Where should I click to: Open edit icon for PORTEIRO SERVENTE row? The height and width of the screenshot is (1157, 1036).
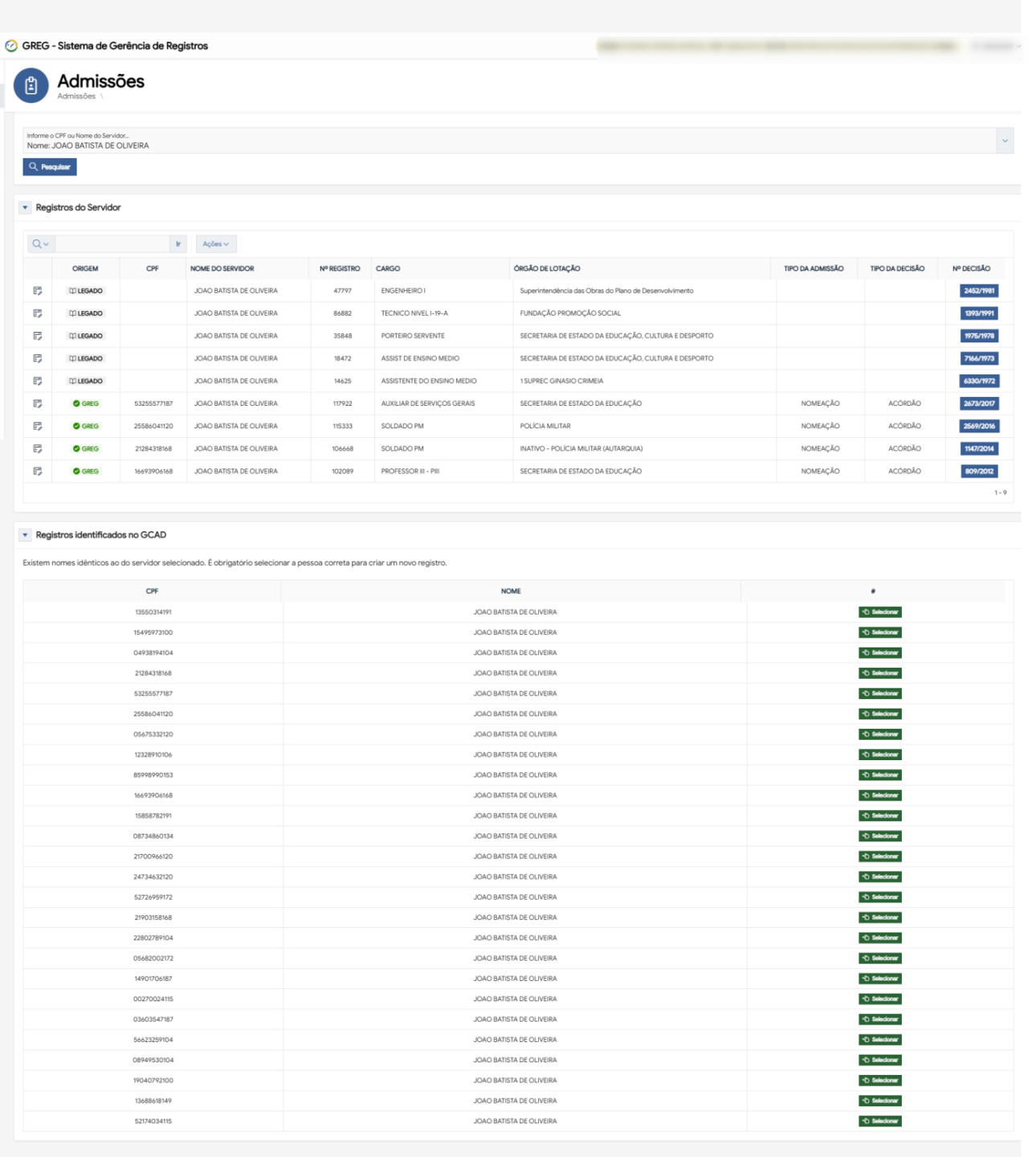coord(38,336)
